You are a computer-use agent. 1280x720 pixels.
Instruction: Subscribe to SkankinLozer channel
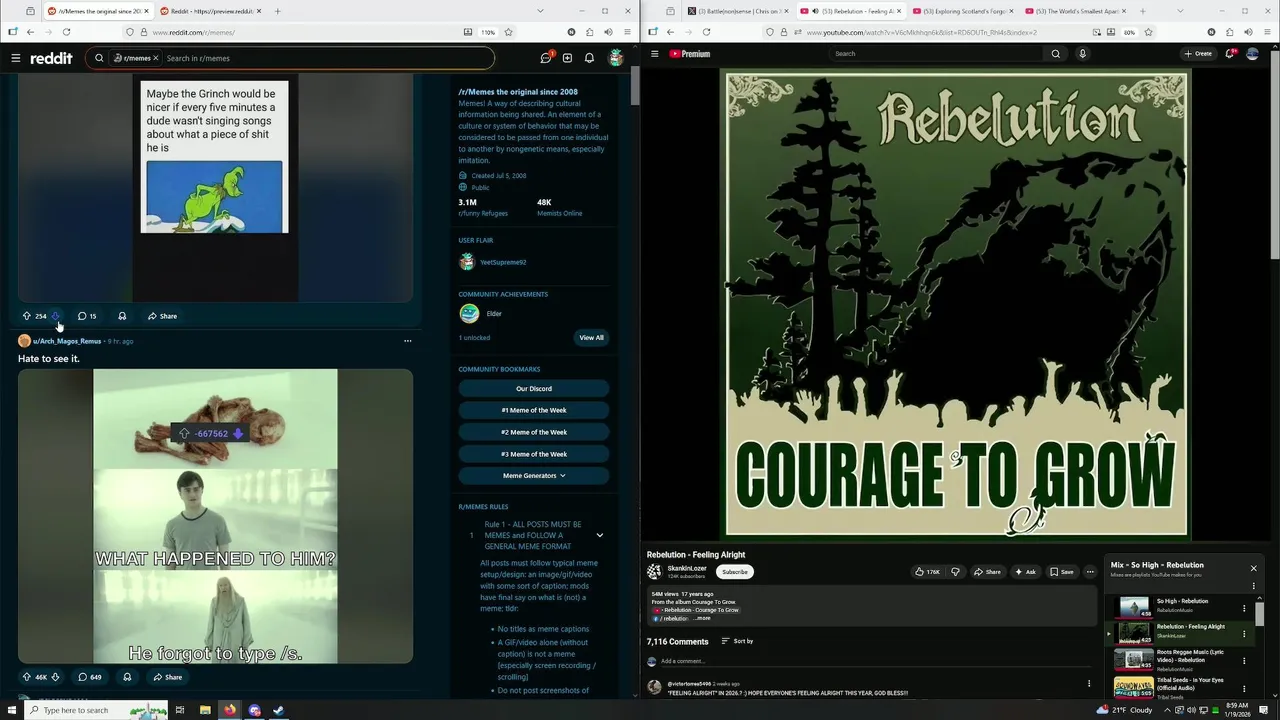[x=735, y=572]
